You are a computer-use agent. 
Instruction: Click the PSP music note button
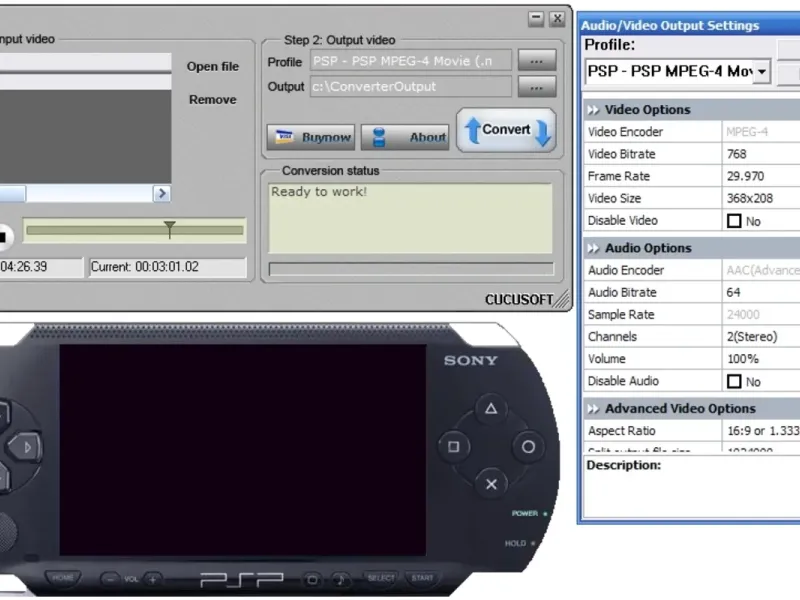(340, 580)
